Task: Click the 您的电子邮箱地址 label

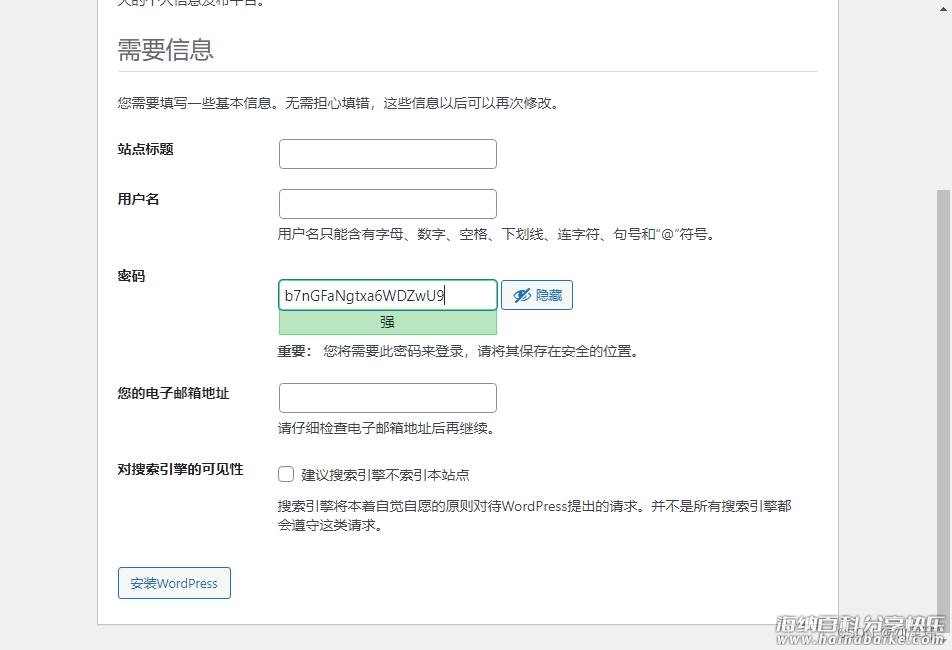Action: click(x=174, y=393)
